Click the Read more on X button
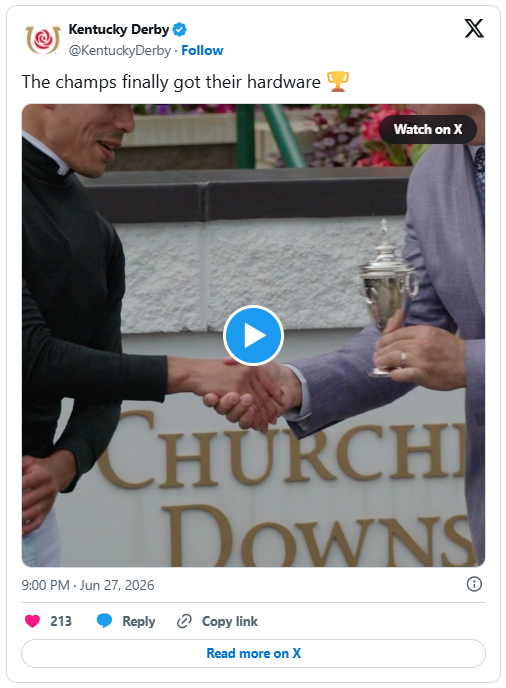 253,653
